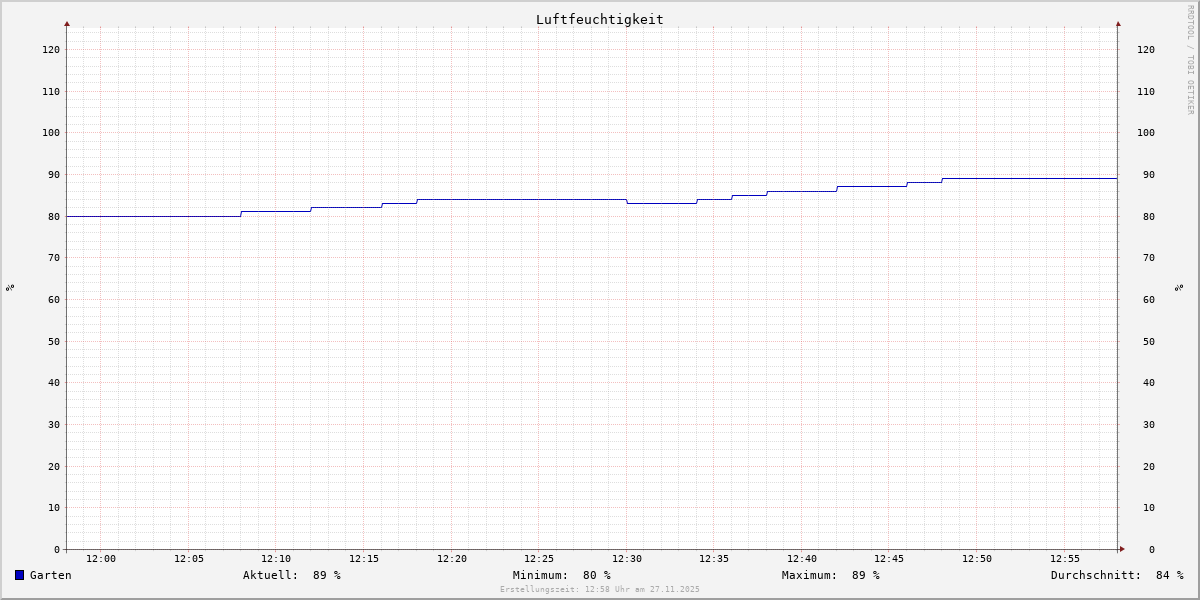Viewport: 1200px width, 600px height.
Task: Select the Luftfeuchtigkeit chart title
Action: tap(599, 19)
